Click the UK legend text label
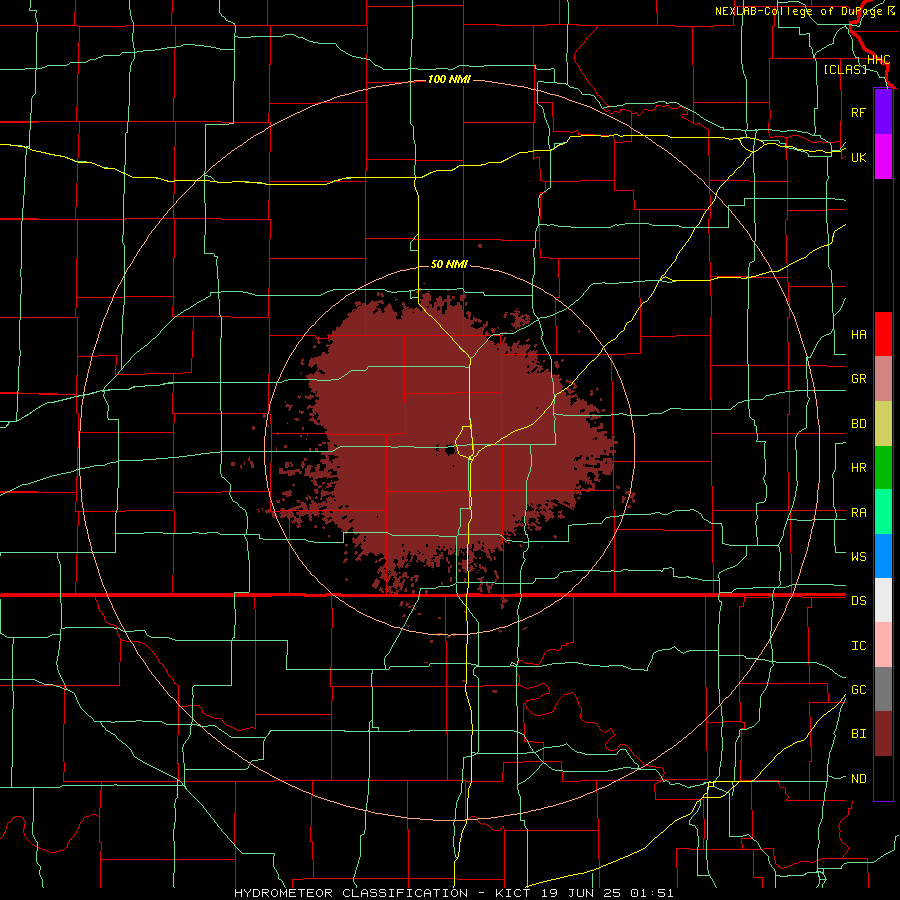Image resolution: width=900 pixels, height=900 pixels. pos(858,157)
